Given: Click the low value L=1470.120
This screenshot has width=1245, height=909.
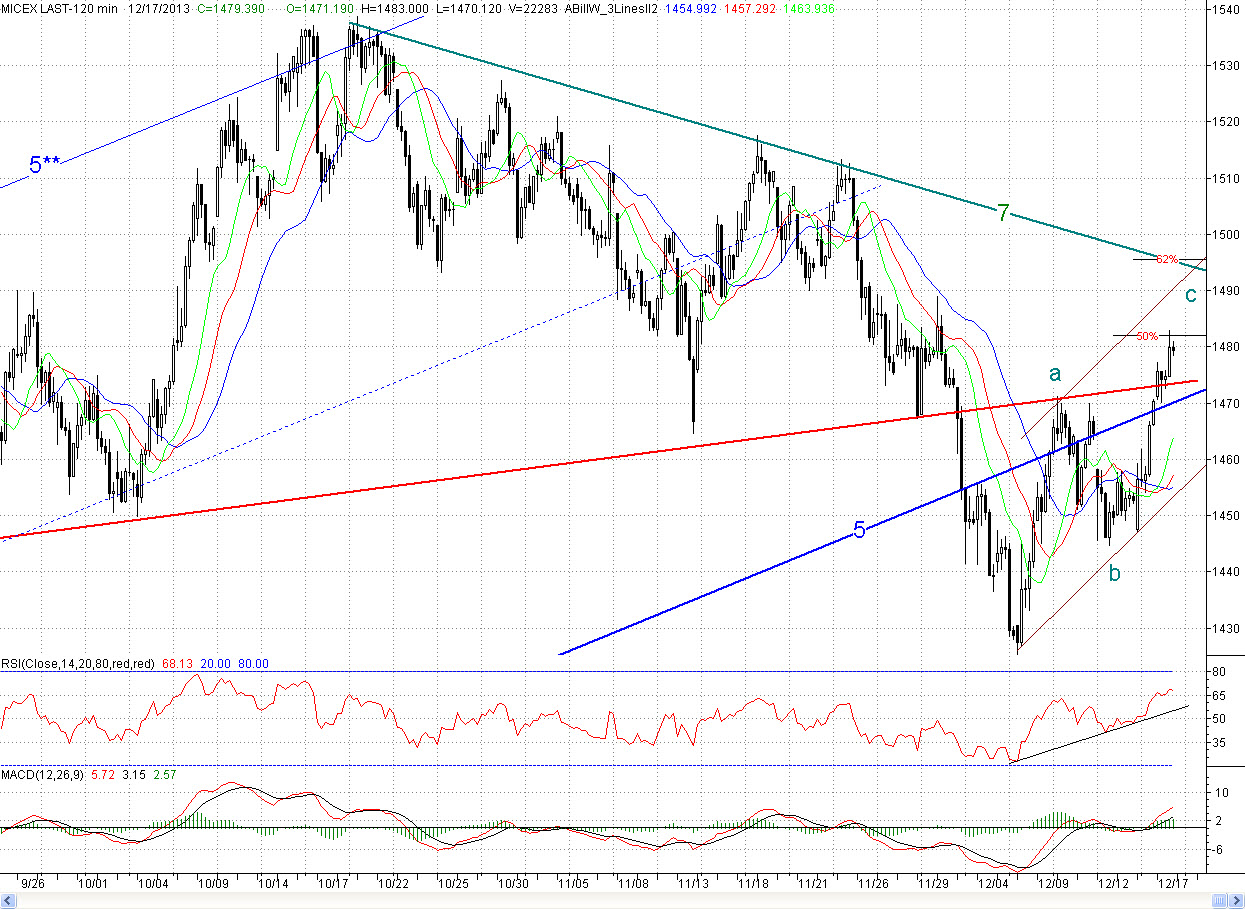Looking at the screenshot, I should [x=468, y=8].
